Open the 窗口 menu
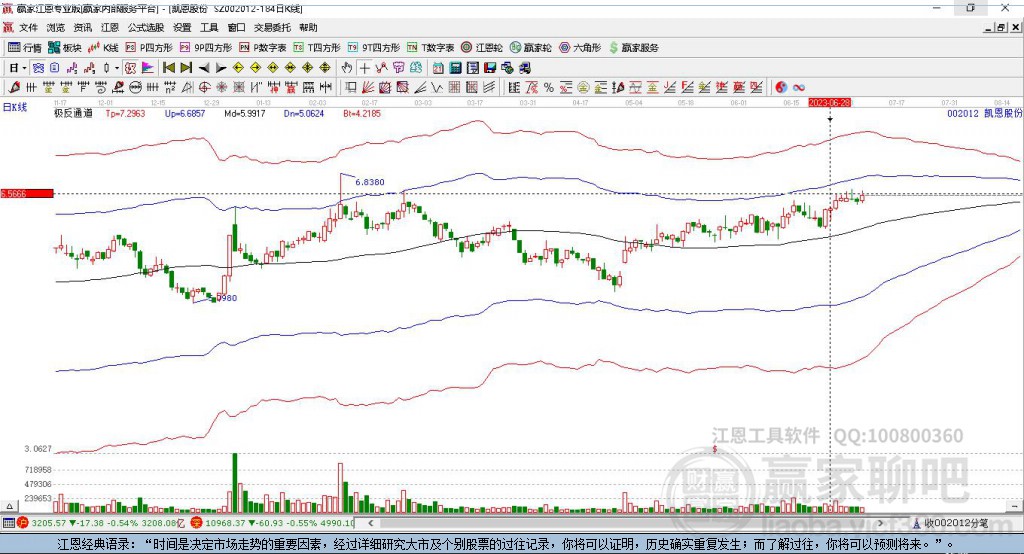This screenshot has width=1024, height=554. point(236,27)
